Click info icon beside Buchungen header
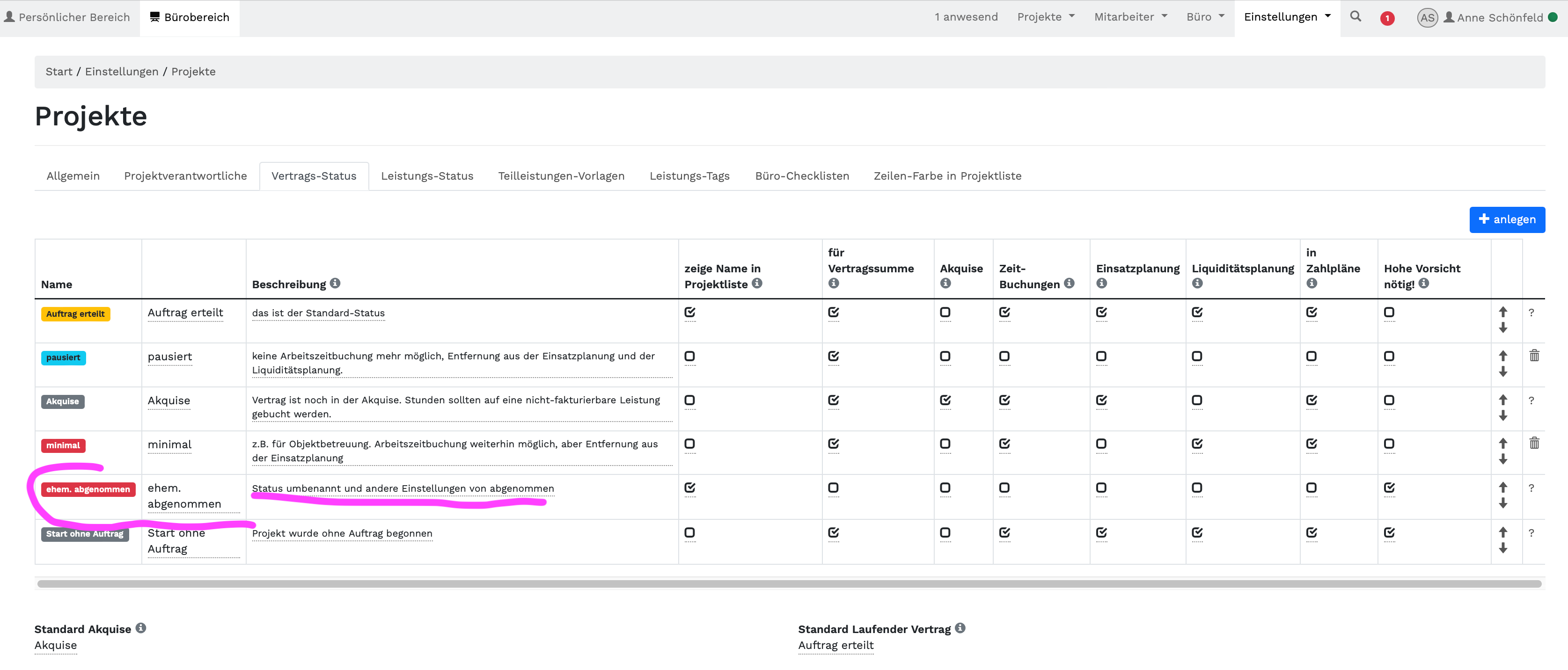Image resolution: width=1568 pixels, height=670 pixels. tap(1069, 283)
